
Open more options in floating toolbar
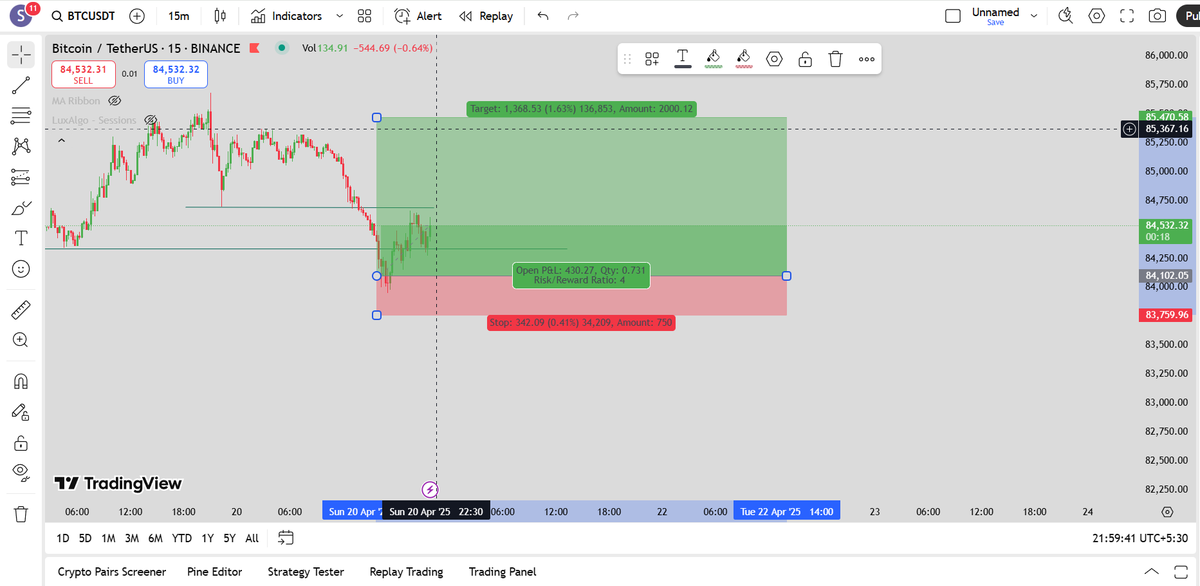866,59
